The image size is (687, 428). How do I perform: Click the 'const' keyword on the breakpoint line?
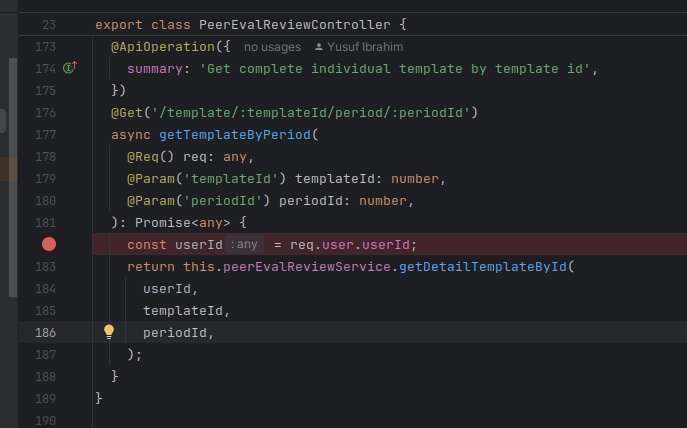tap(147, 244)
